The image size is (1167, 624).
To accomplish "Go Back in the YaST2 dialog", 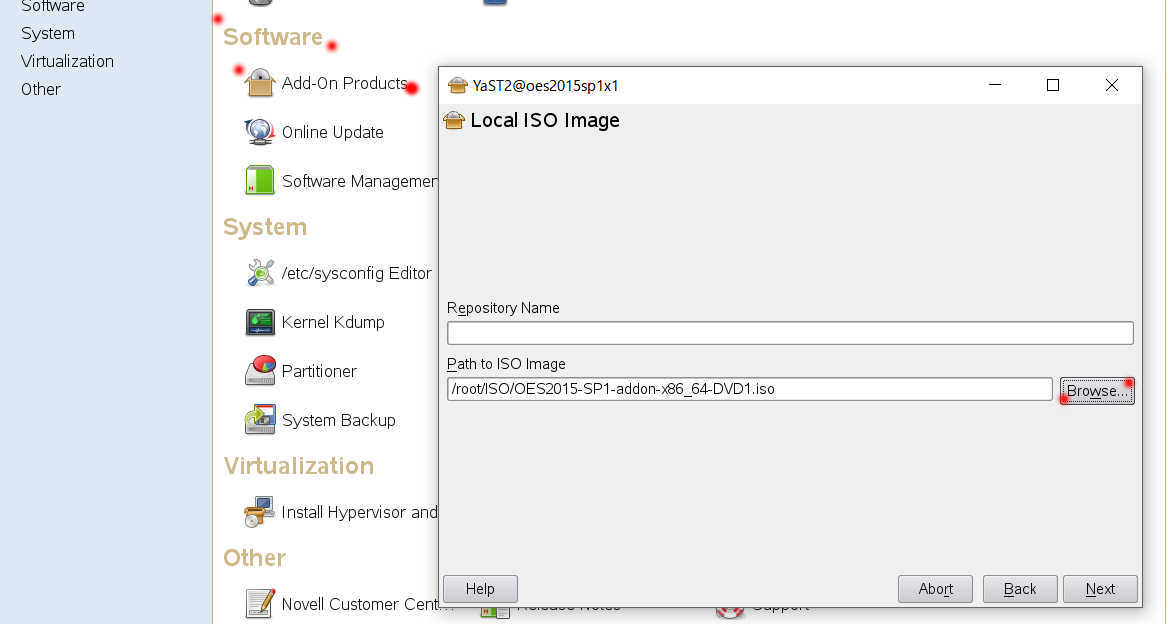I will tap(1020, 589).
